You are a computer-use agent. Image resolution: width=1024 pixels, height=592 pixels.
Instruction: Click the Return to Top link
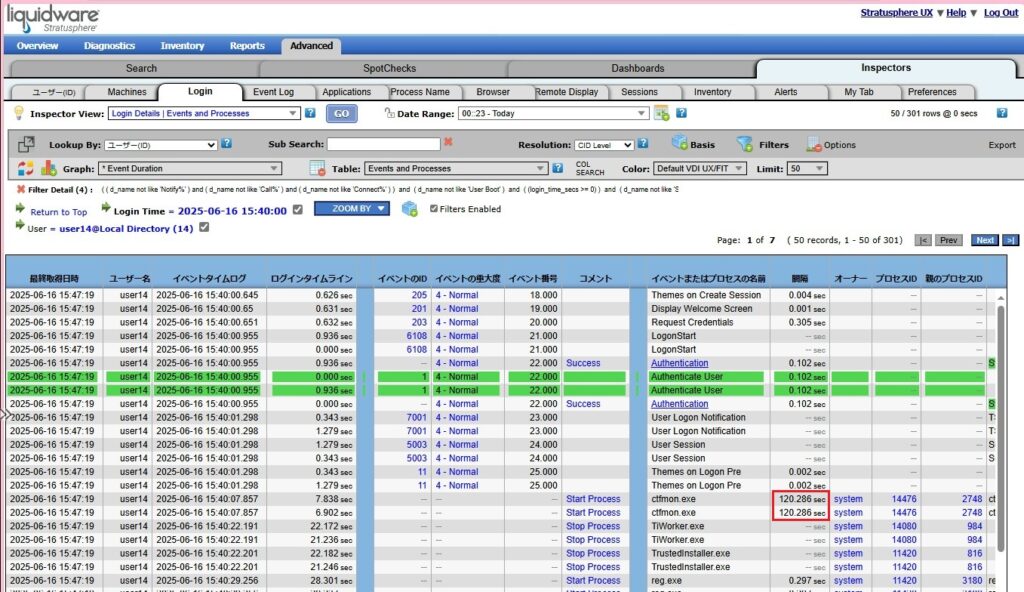[59, 212]
